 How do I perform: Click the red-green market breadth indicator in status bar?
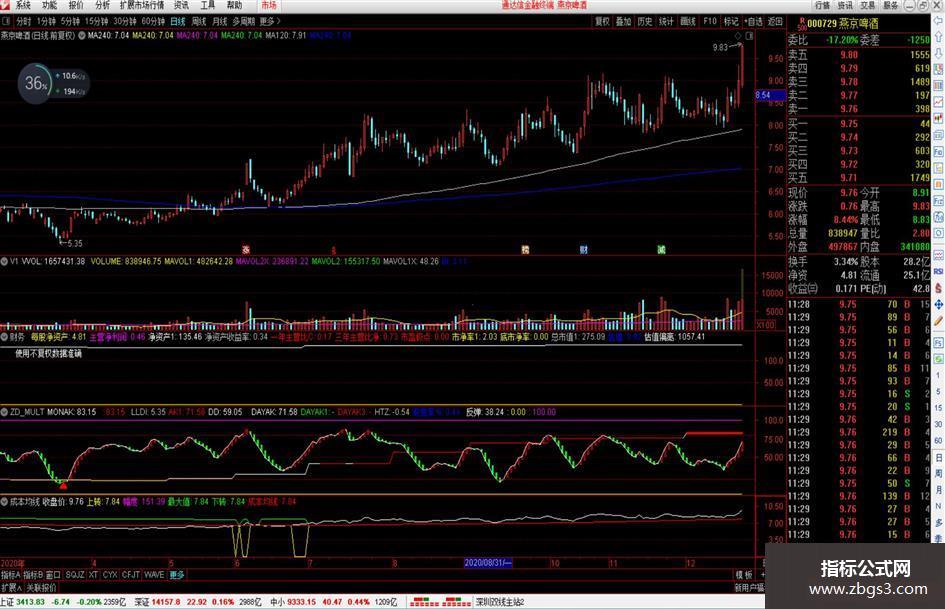pyautogui.click(x=441, y=602)
